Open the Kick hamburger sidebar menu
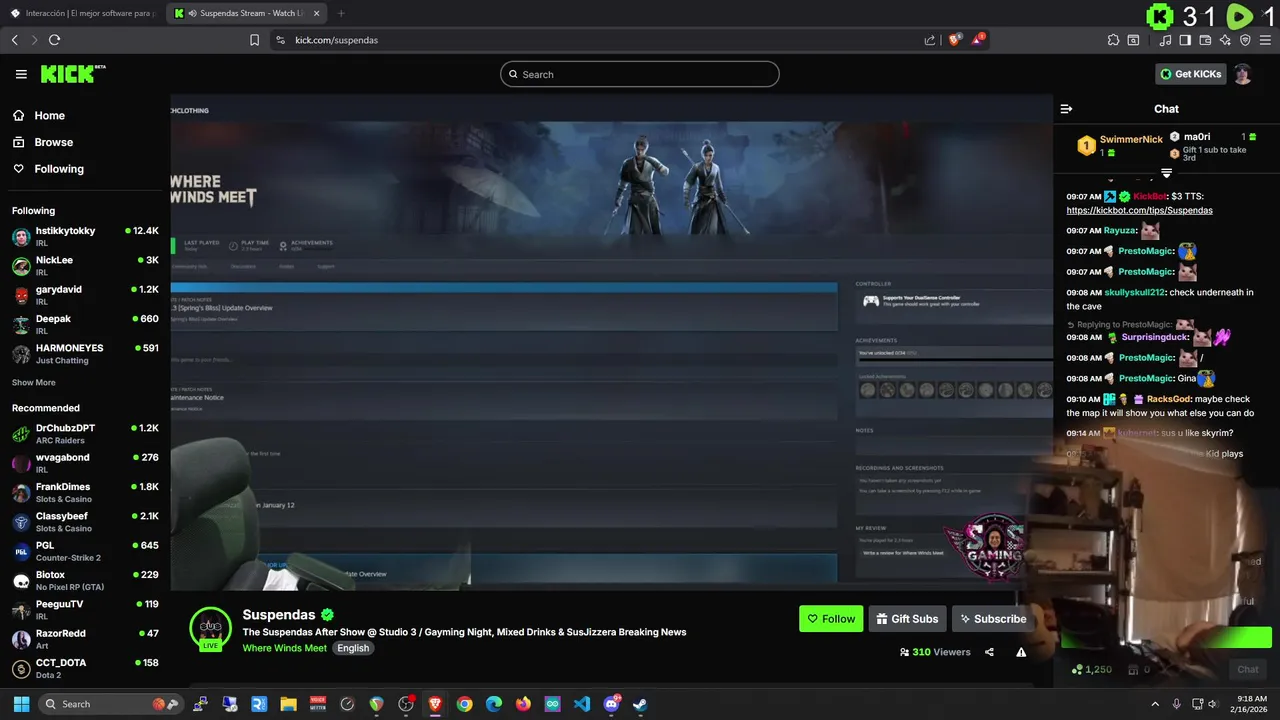The image size is (1280, 720). click(x=21, y=74)
